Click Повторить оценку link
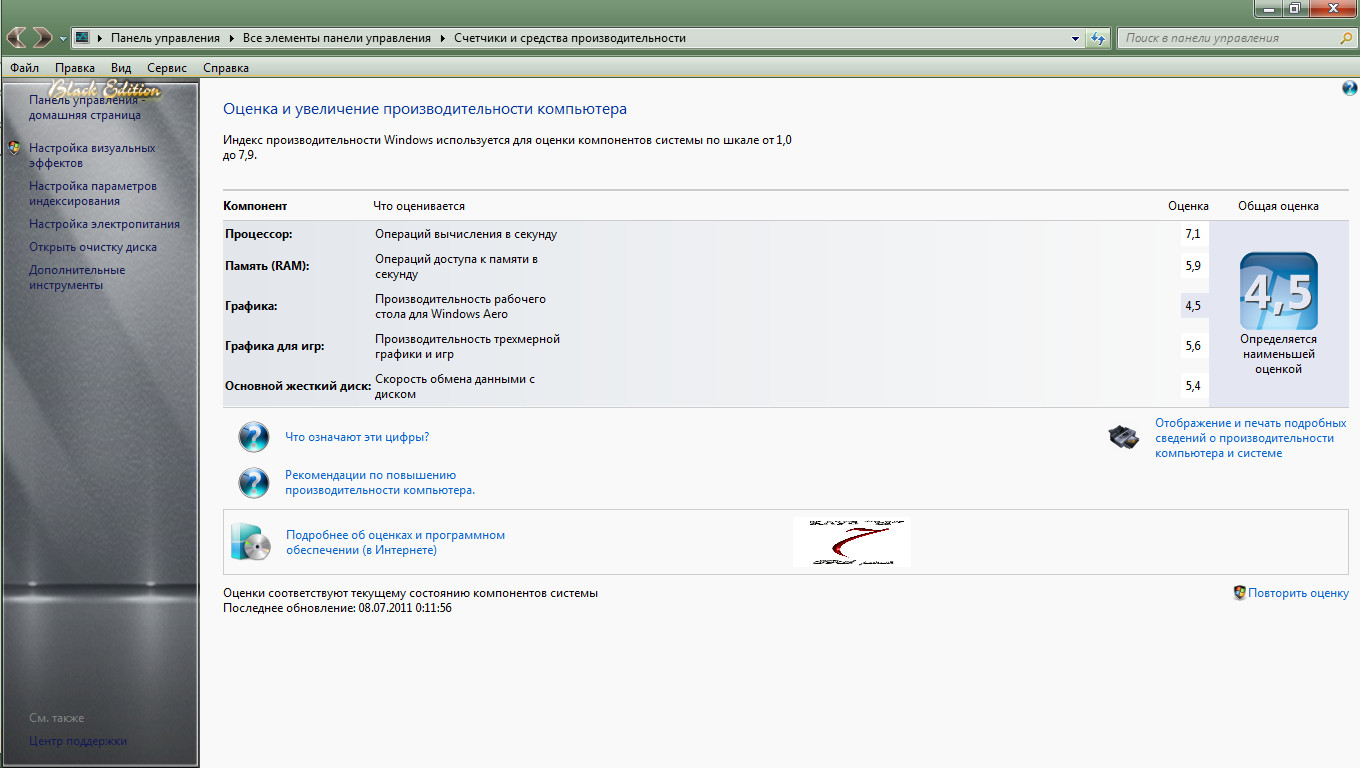This screenshot has height=768, width=1360. [1298, 593]
